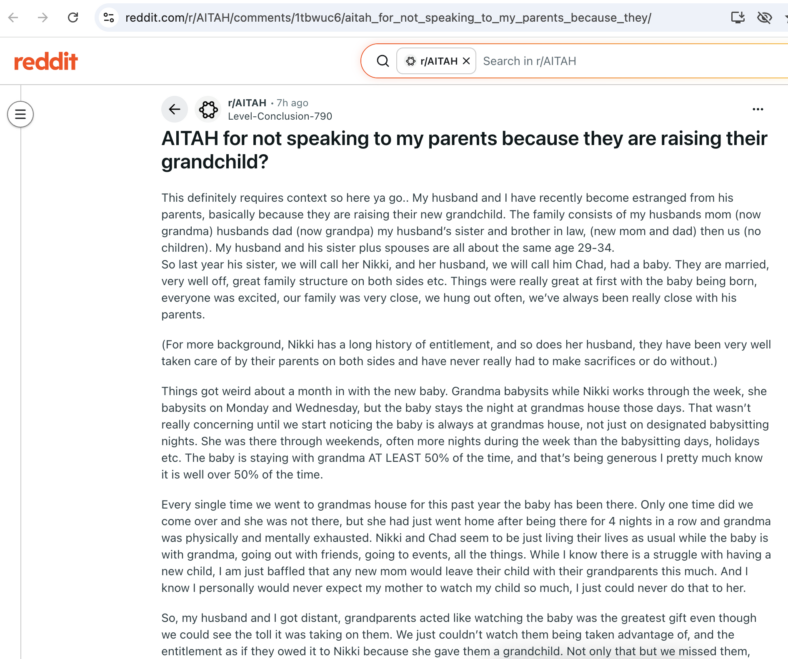The image size is (788, 659).
Task: Go back with the browser back arrow
Action: tap(14, 18)
